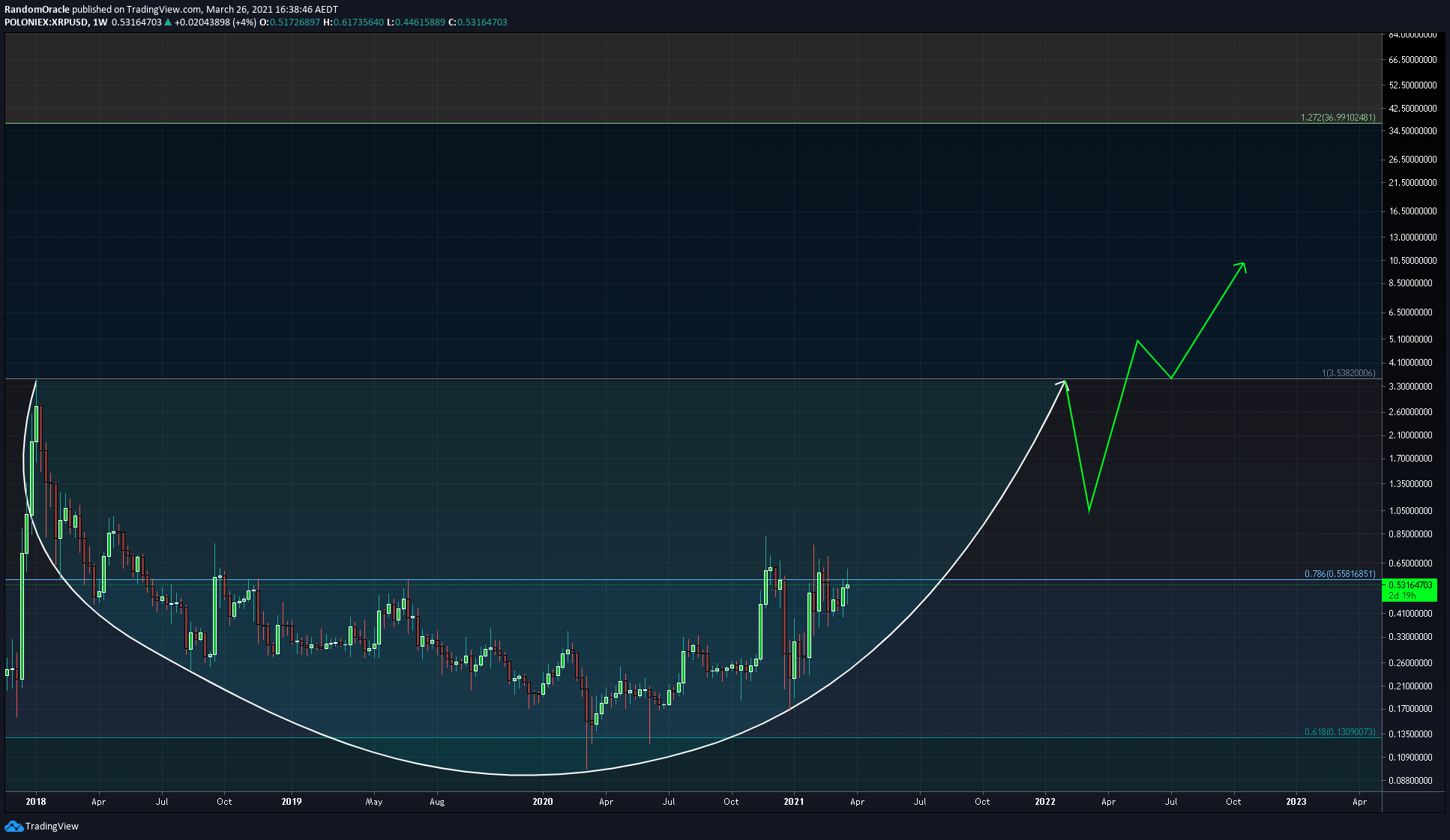Click the Aug label on the time axis
This screenshot has height=840, width=1450.
pyautogui.click(x=437, y=802)
